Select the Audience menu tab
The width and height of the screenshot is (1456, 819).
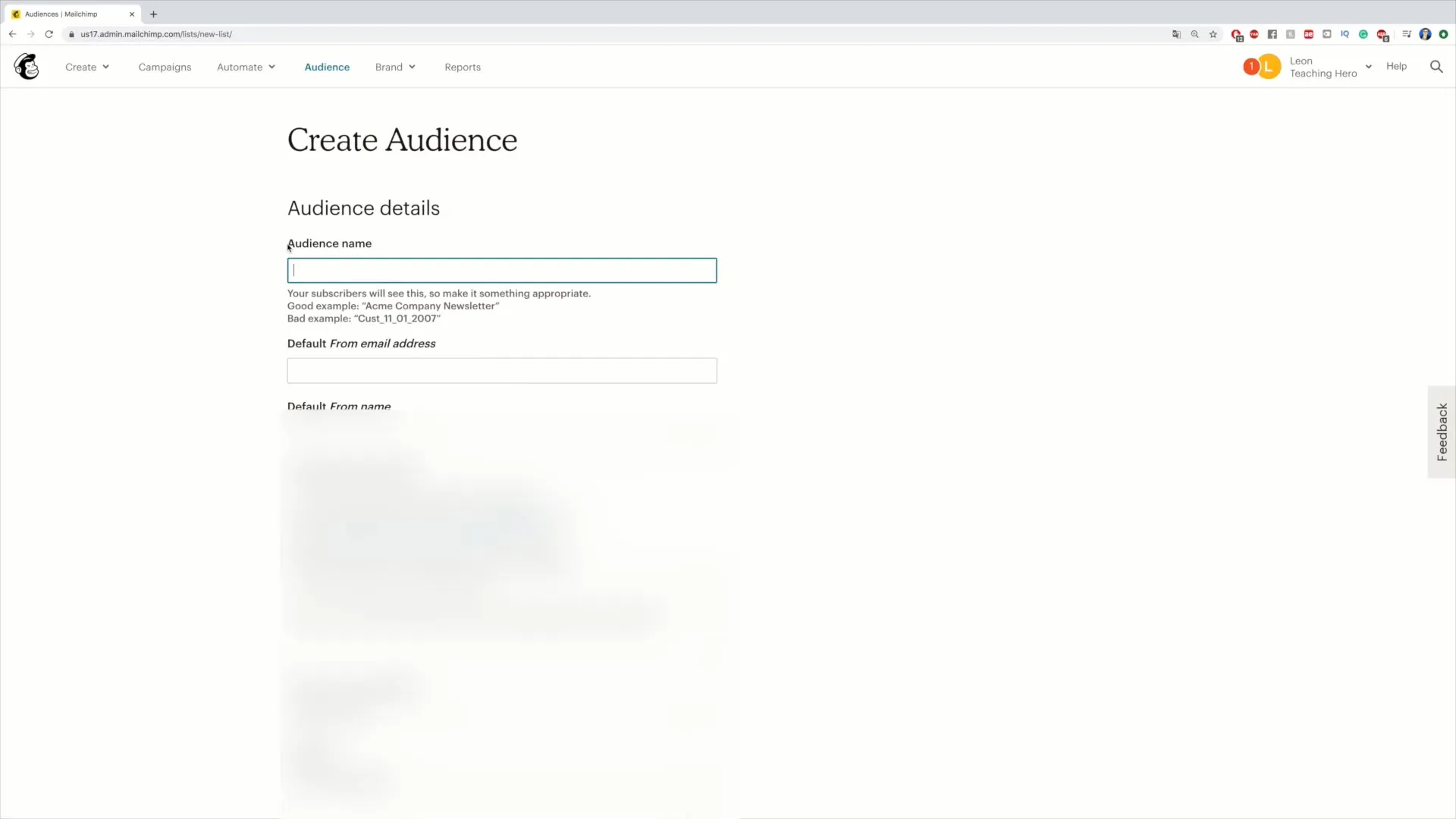pos(326,66)
